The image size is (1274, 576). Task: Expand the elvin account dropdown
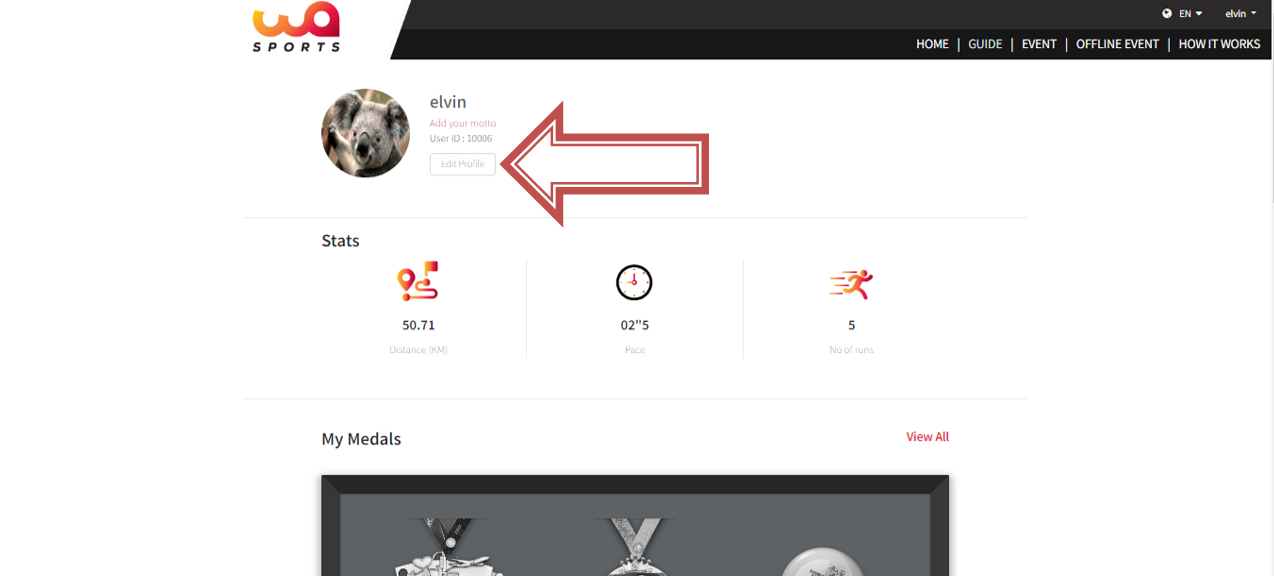[x=1241, y=14]
